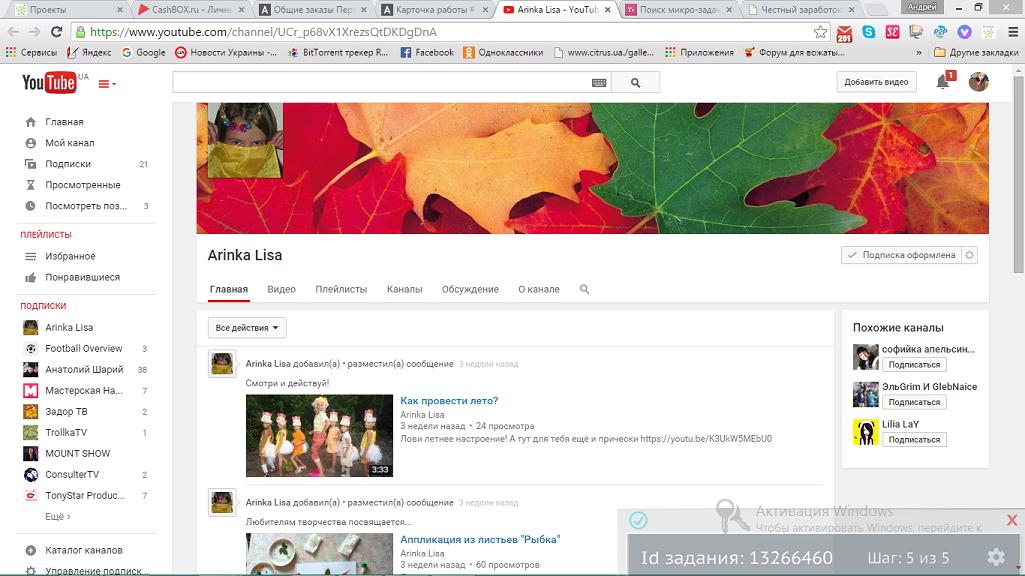The width and height of the screenshot is (1025, 576).
Task: Switch to the Плейлисты channel tab
Action: [341, 289]
